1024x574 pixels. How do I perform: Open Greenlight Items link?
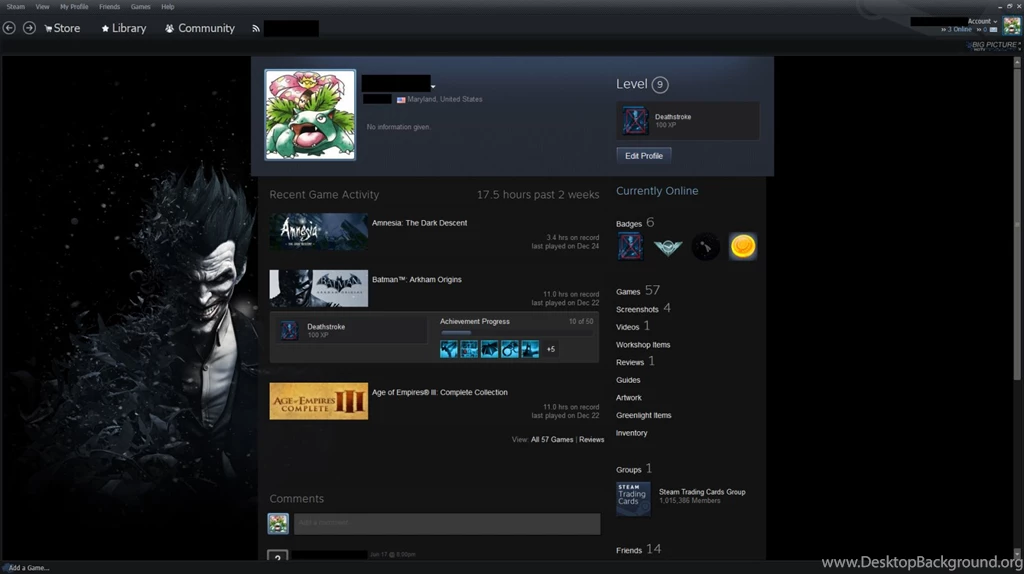pyautogui.click(x=644, y=415)
